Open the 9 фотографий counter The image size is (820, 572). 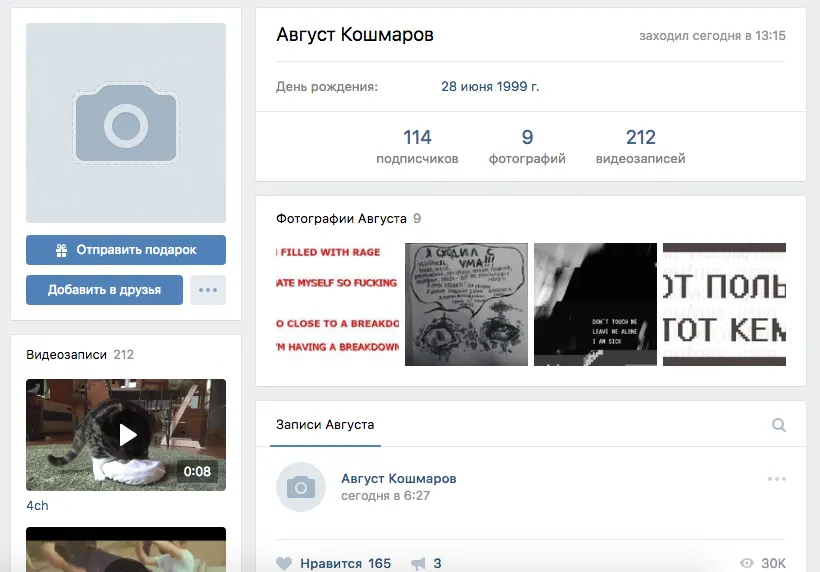pos(527,146)
